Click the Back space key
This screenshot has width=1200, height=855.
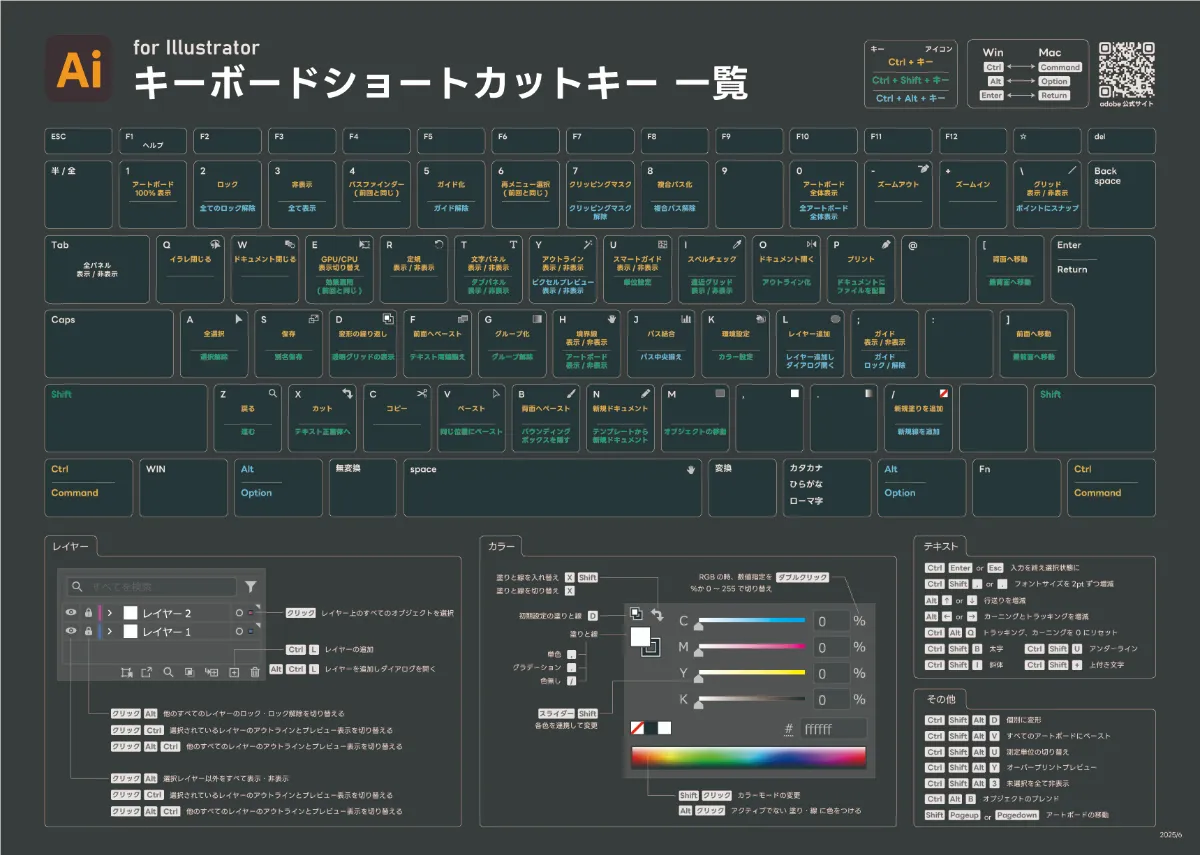pos(1122,194)
